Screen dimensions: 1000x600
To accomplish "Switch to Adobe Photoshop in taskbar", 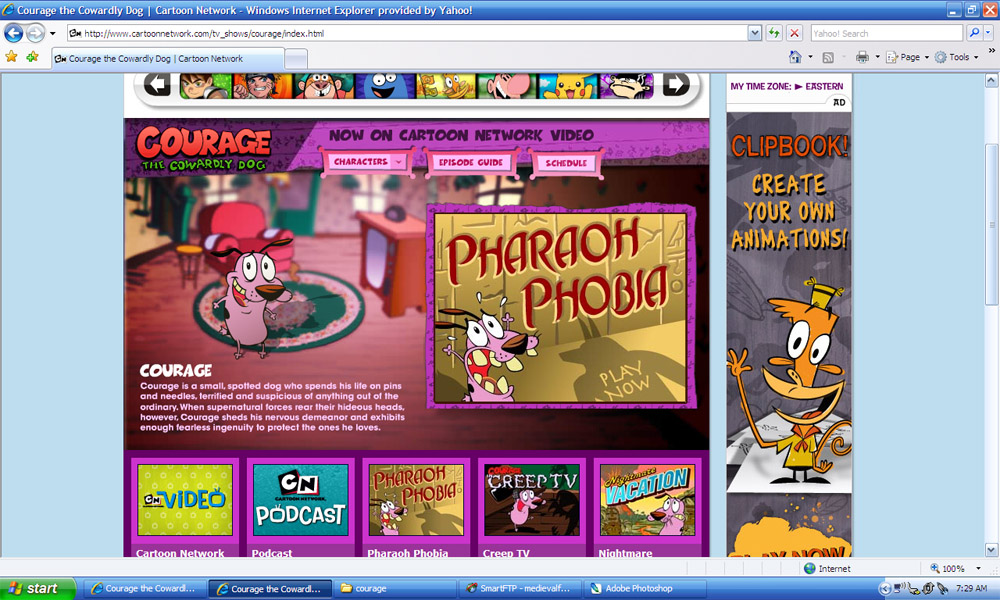I will coord(644,589).
